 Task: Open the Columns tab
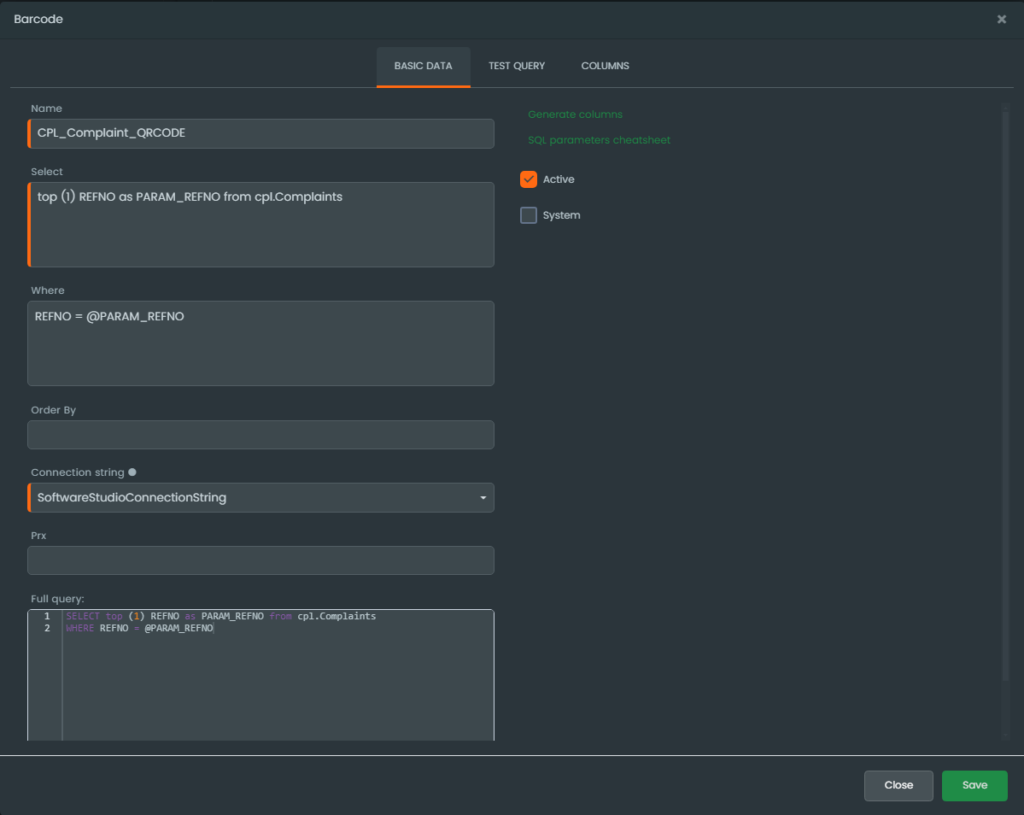coord(605,66)
